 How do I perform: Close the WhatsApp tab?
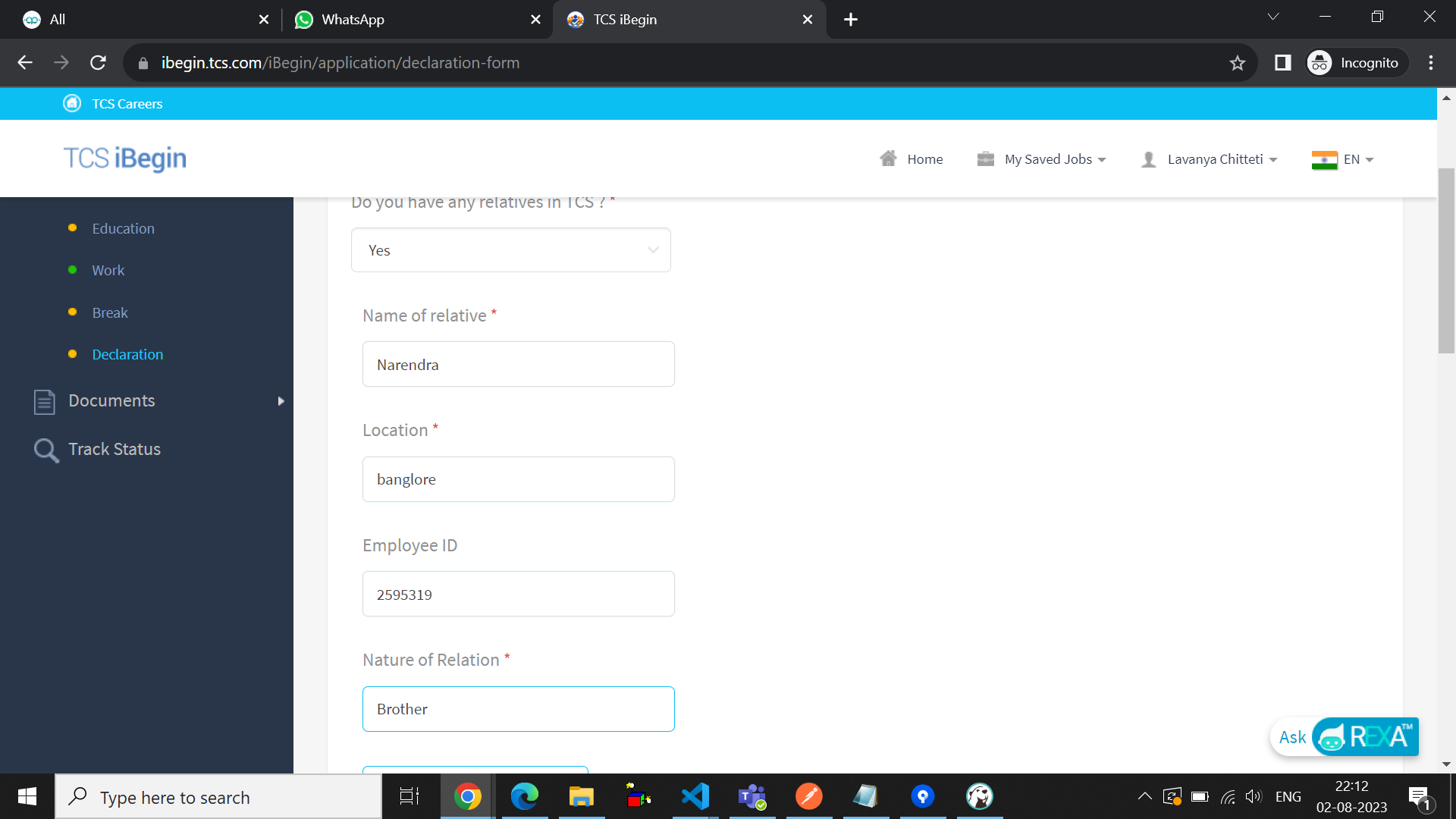(x=536, y=20)
